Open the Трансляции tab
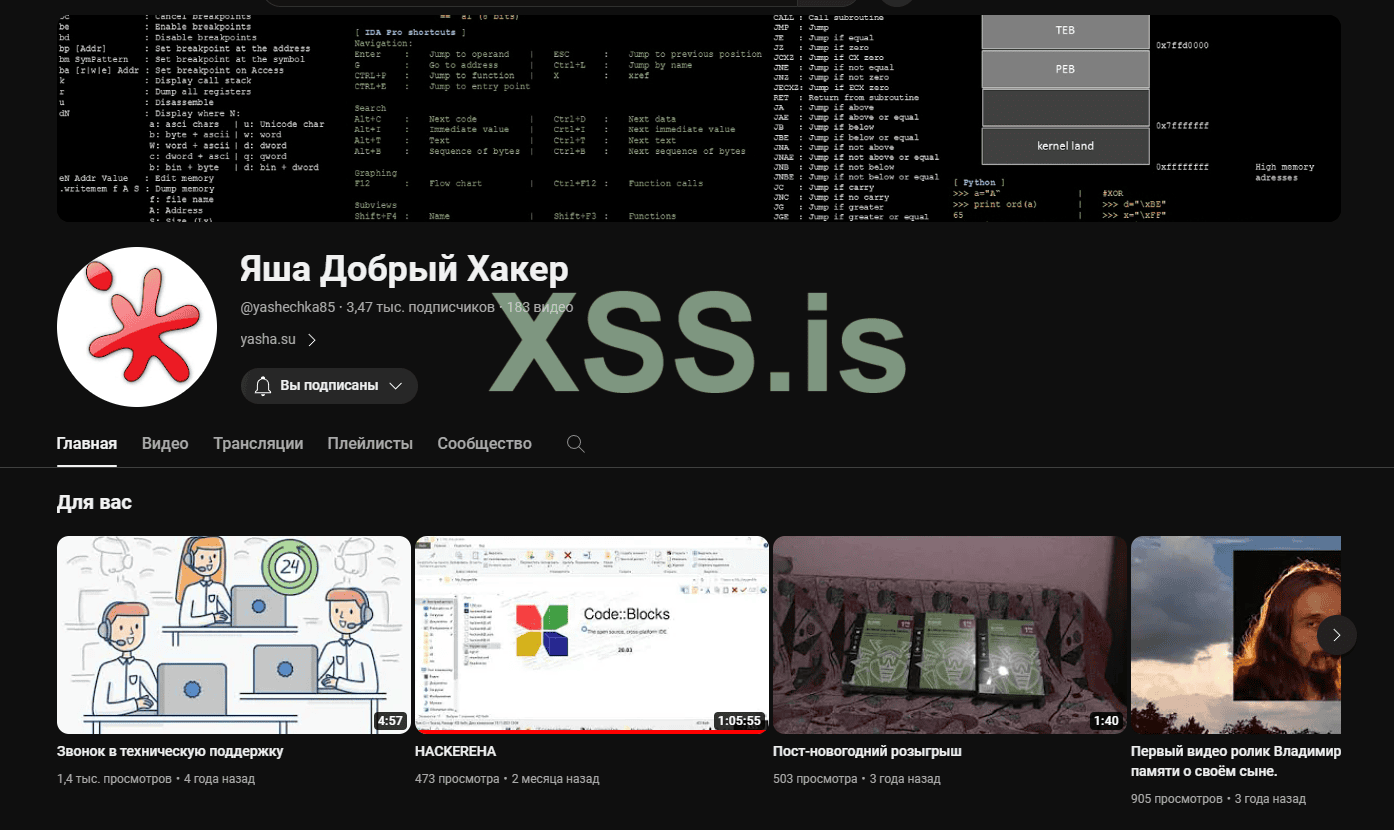The image size is (1394, 830). [x=258, y=443]
